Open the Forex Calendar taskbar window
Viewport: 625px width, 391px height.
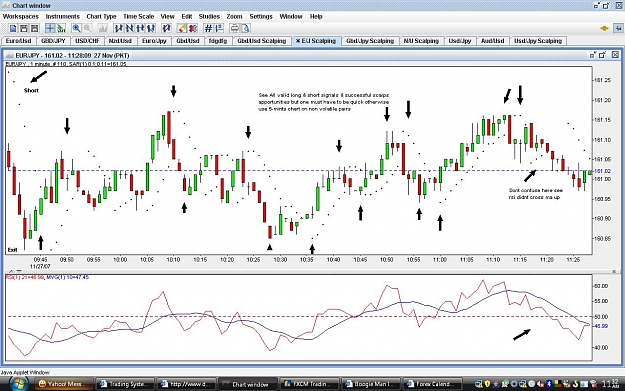(x=432, y=384)
